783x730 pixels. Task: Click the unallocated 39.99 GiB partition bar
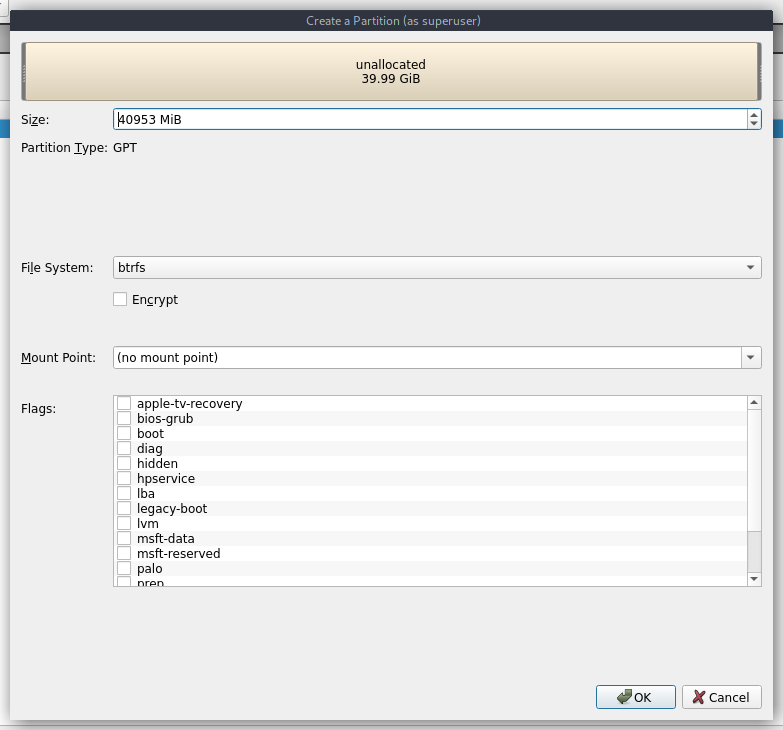click(x=393, y=72)
